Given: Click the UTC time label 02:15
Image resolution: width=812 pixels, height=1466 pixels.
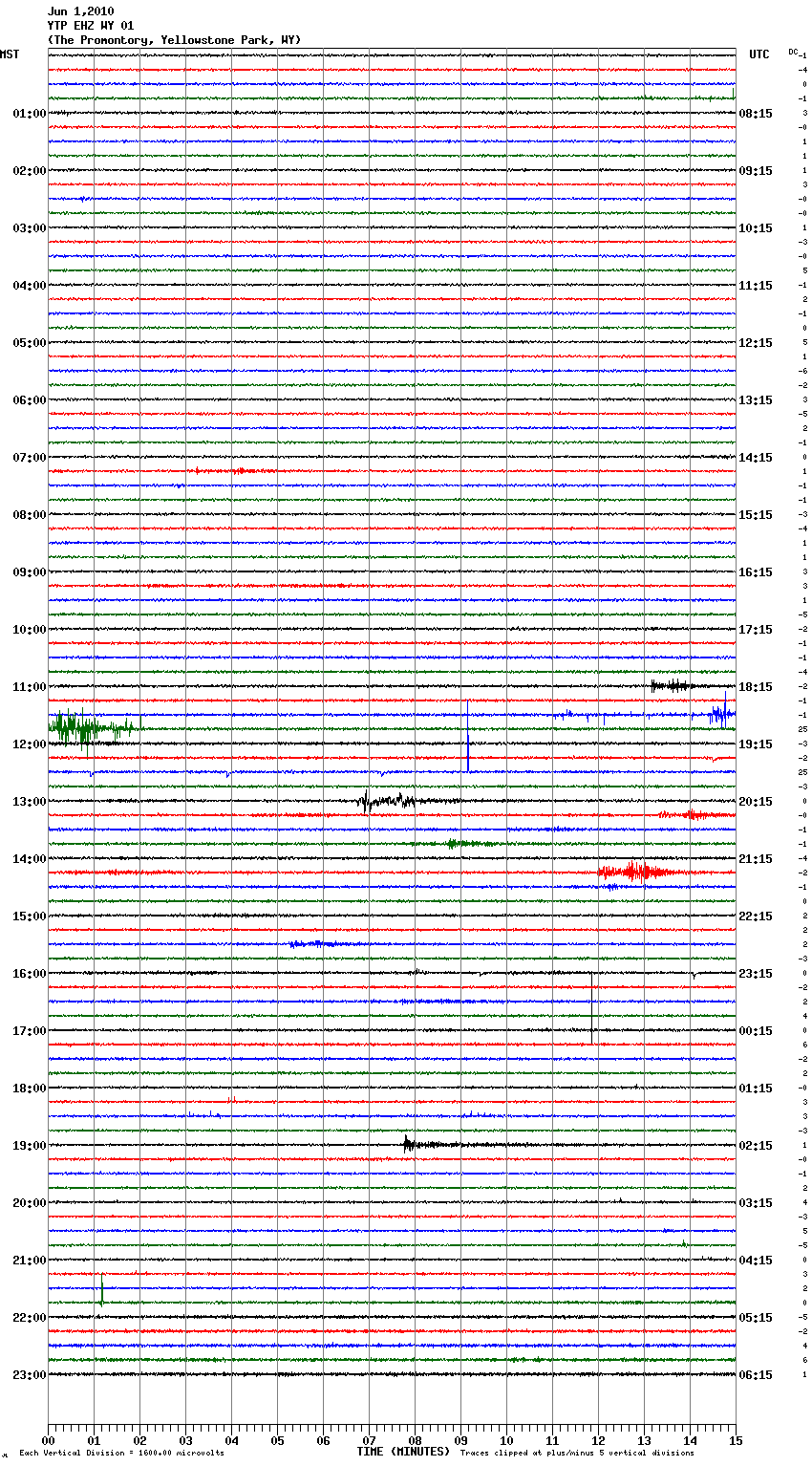Looking at the screenshot, I should point(756,1146).
